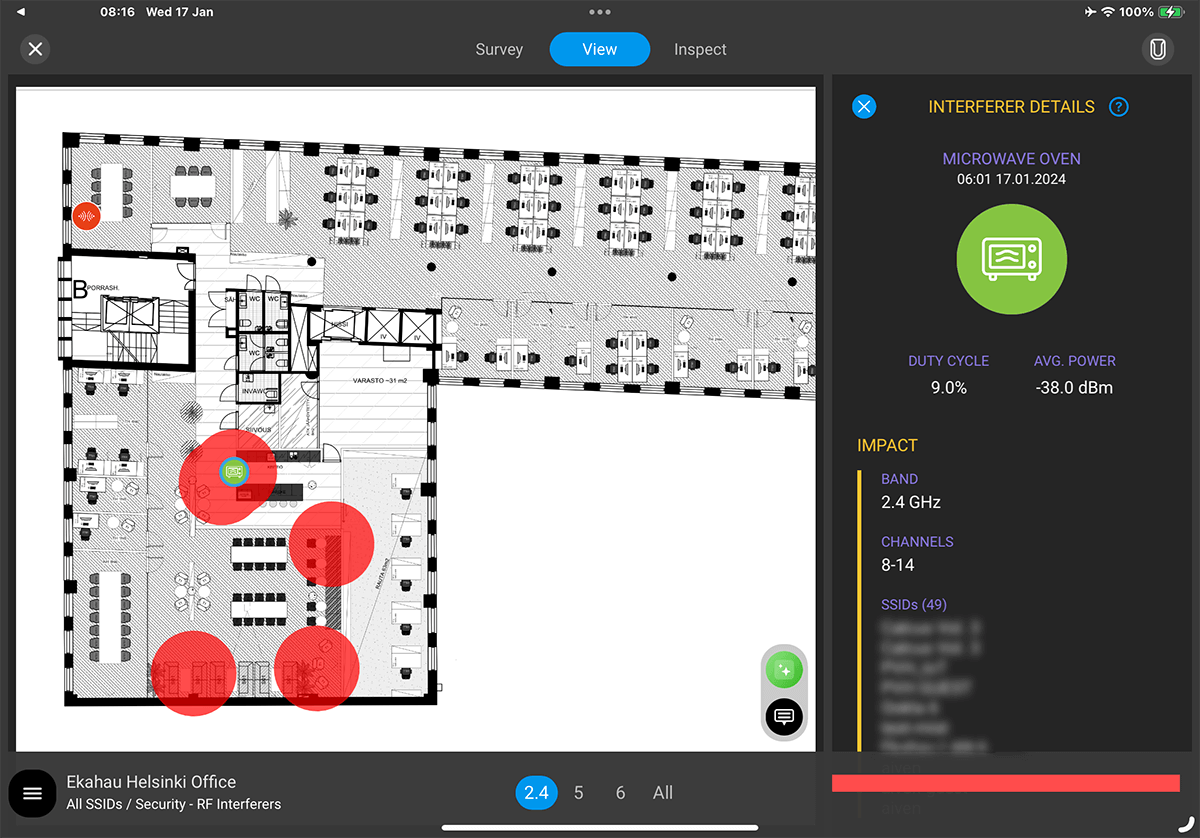Image resolution: width=1200 pixels, height=838 pixels.
Task: Switch to the 6 GHz band
Action: [x=620, y=793]
